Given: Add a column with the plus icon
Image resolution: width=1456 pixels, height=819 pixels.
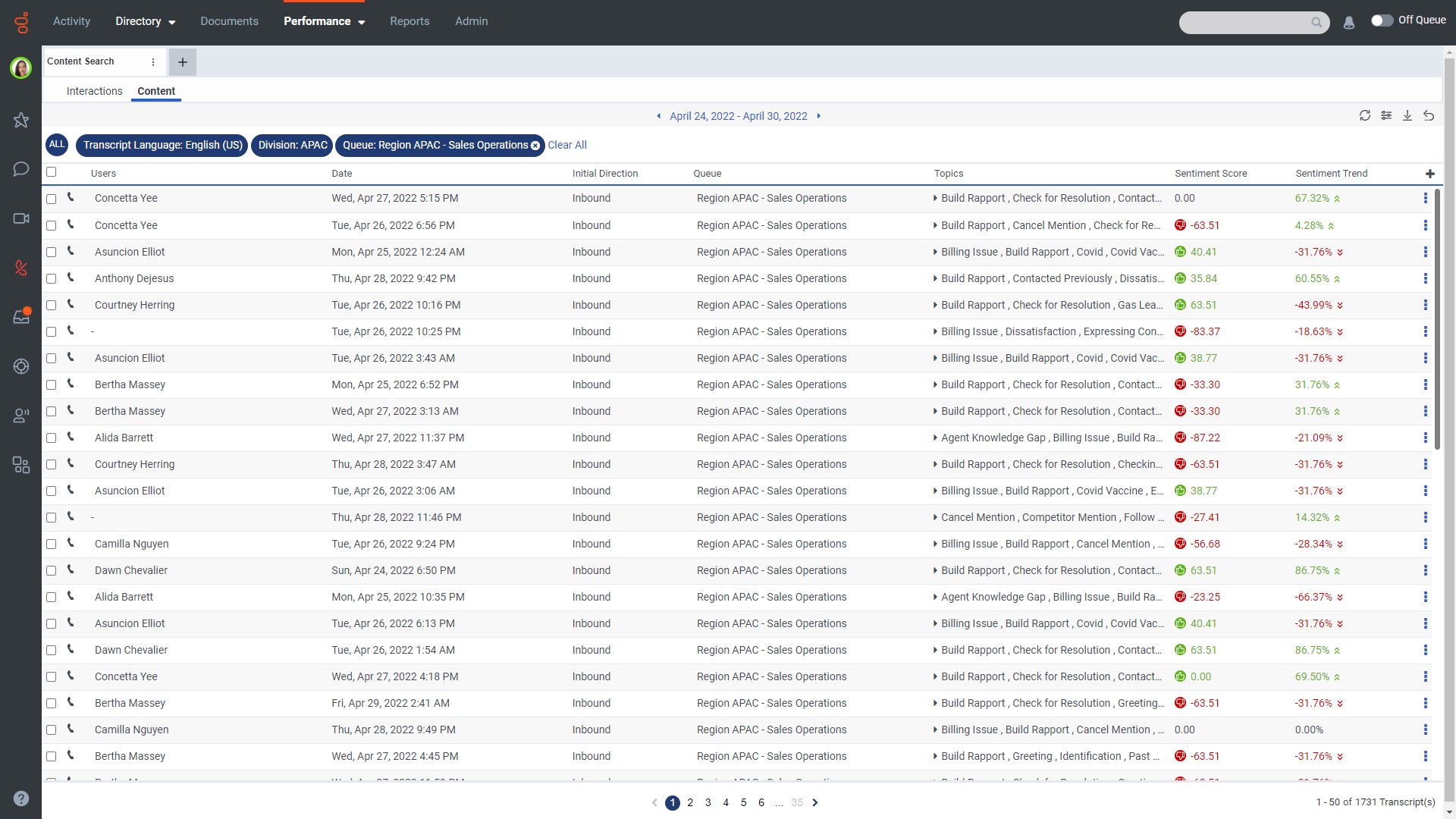Looking at the screenshot, I should [1429, 174].
